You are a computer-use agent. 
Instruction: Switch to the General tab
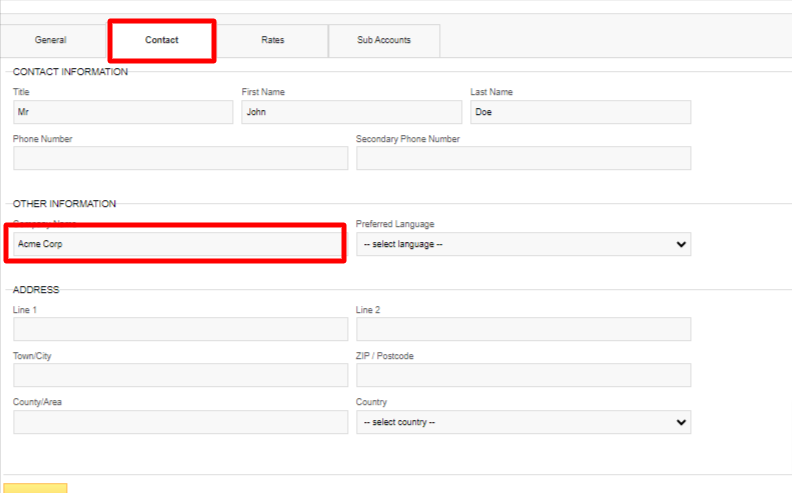pos(53,40)
